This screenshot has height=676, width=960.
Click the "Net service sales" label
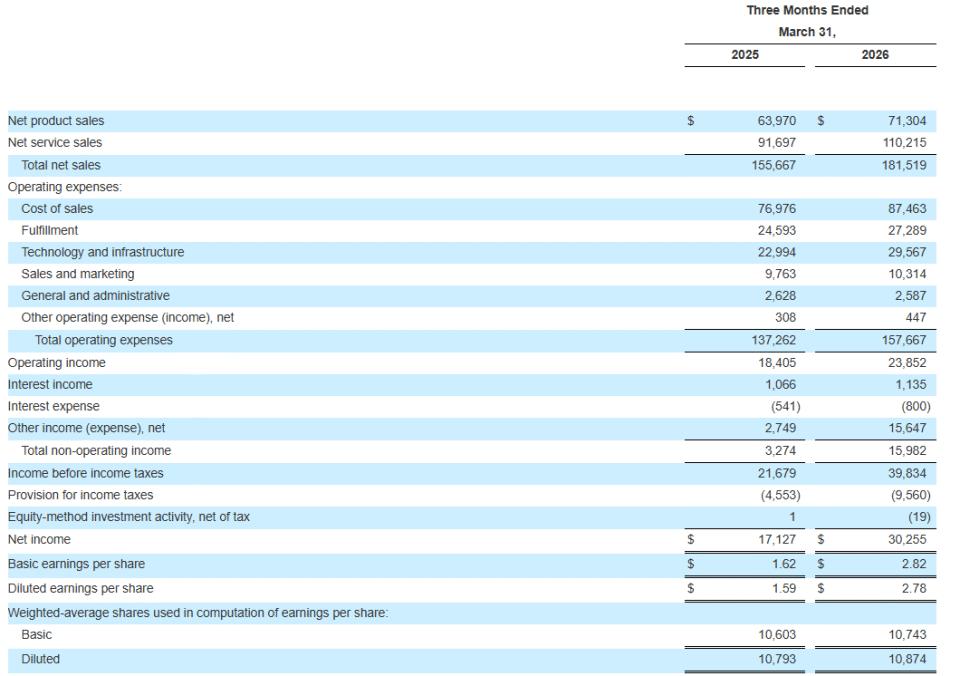point(54,143)
